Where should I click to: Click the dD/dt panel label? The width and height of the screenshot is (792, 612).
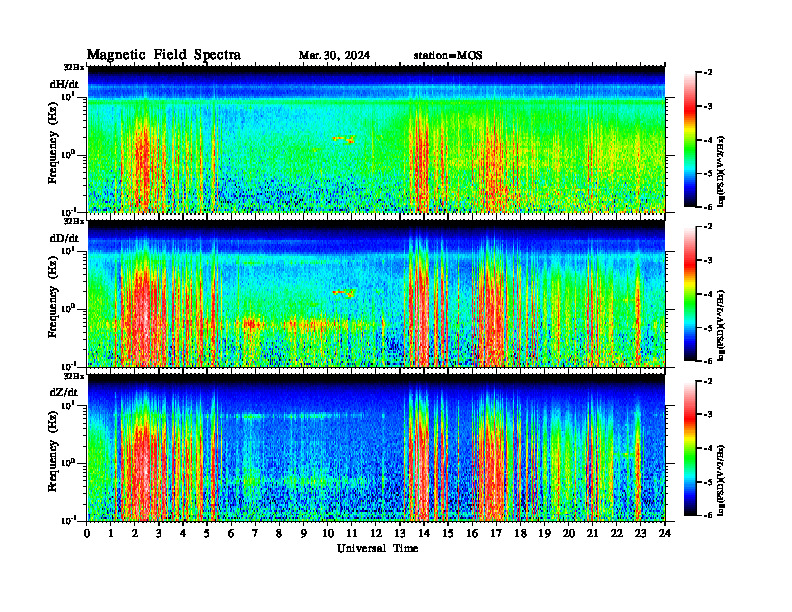click(x=64, y=238)
